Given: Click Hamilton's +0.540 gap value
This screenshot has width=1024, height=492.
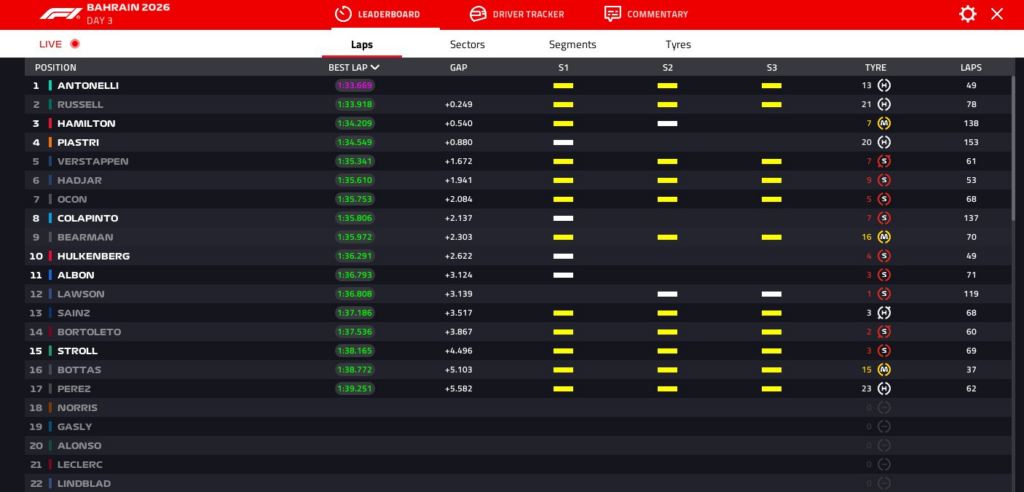Looking at the screenshot, I should (458, 123).
